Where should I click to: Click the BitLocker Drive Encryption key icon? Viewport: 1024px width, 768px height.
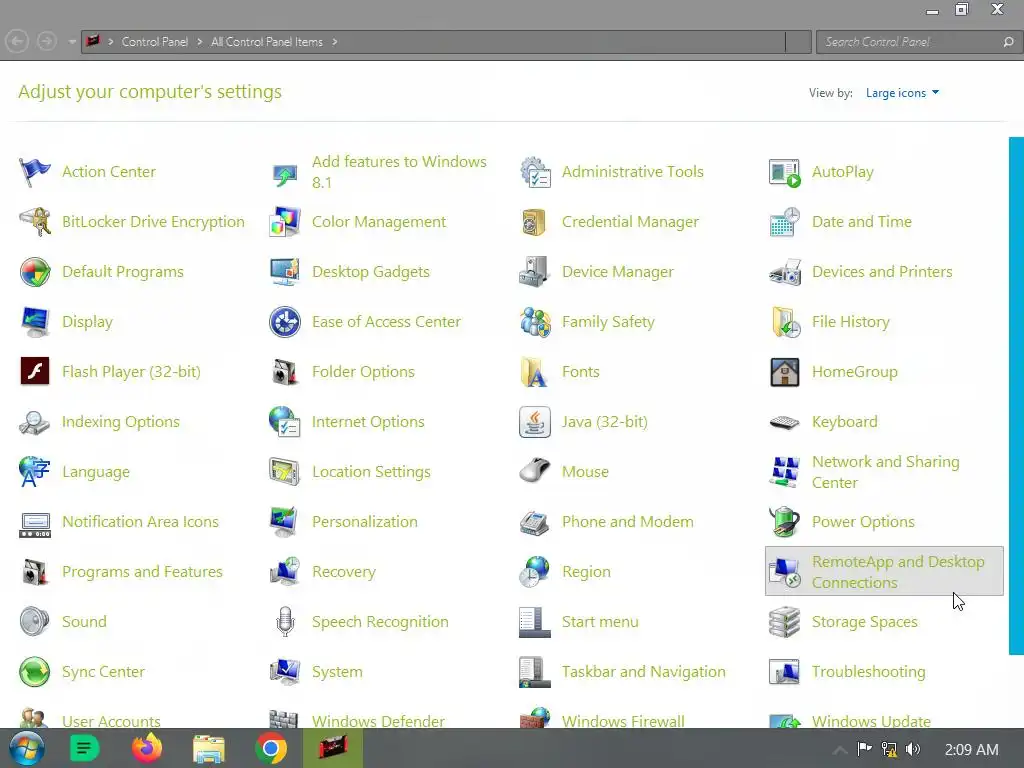point(35,222)
